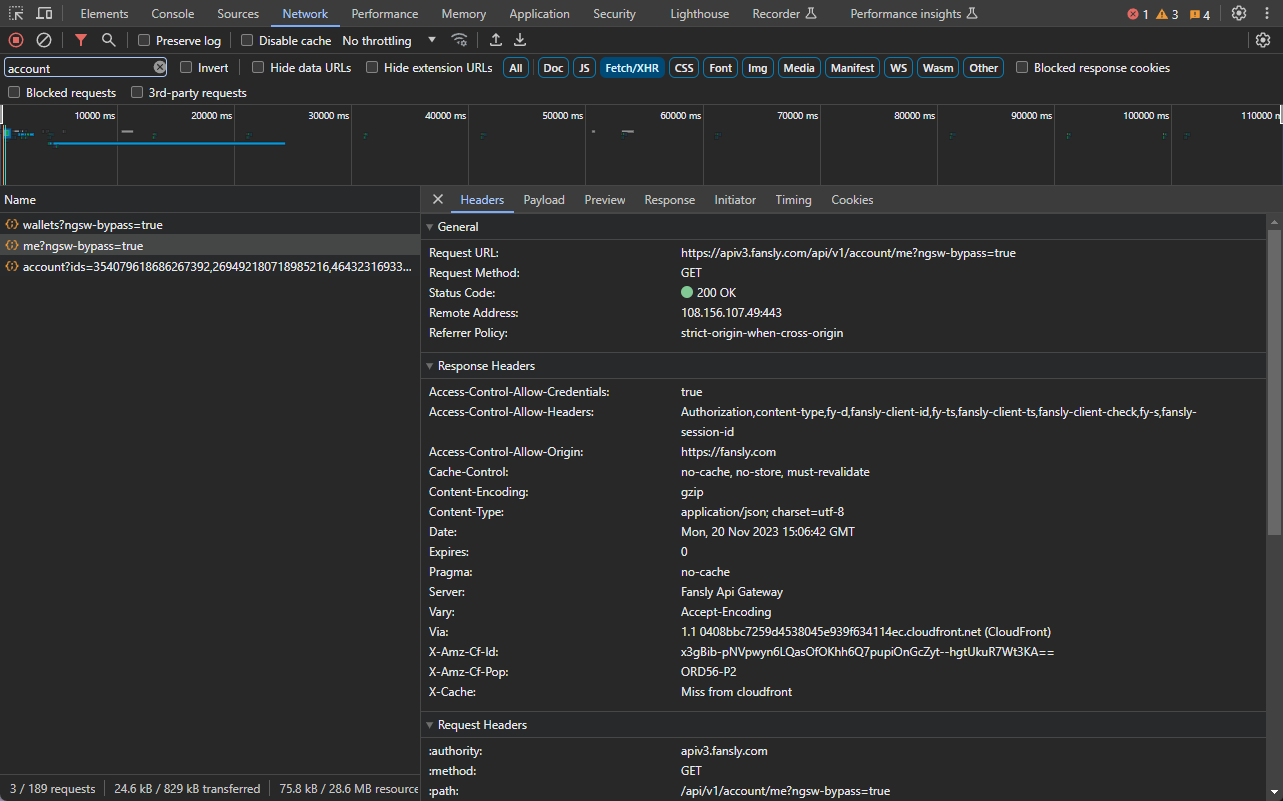Open the No throttling dropdown

coord(389,41)
